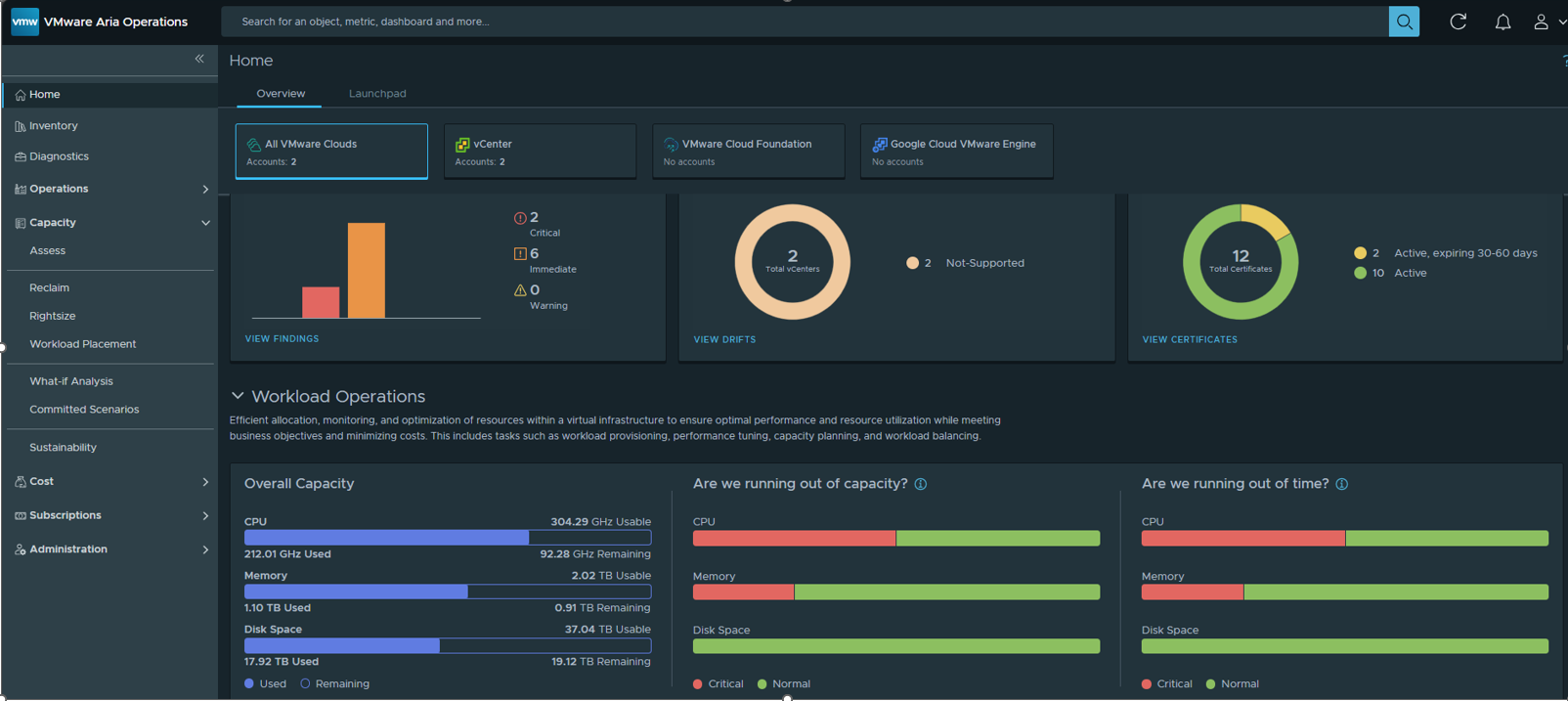This screenshot has width=1568, height=701.
Task: Switch to the Launchpad tab
Action: click(x=377, y=94)
